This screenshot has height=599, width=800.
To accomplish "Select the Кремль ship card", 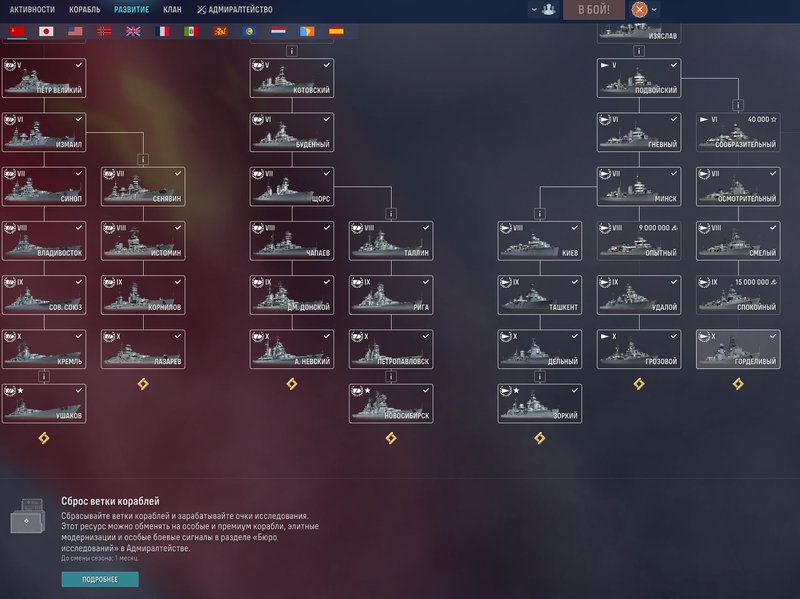I will coord(44,349).
